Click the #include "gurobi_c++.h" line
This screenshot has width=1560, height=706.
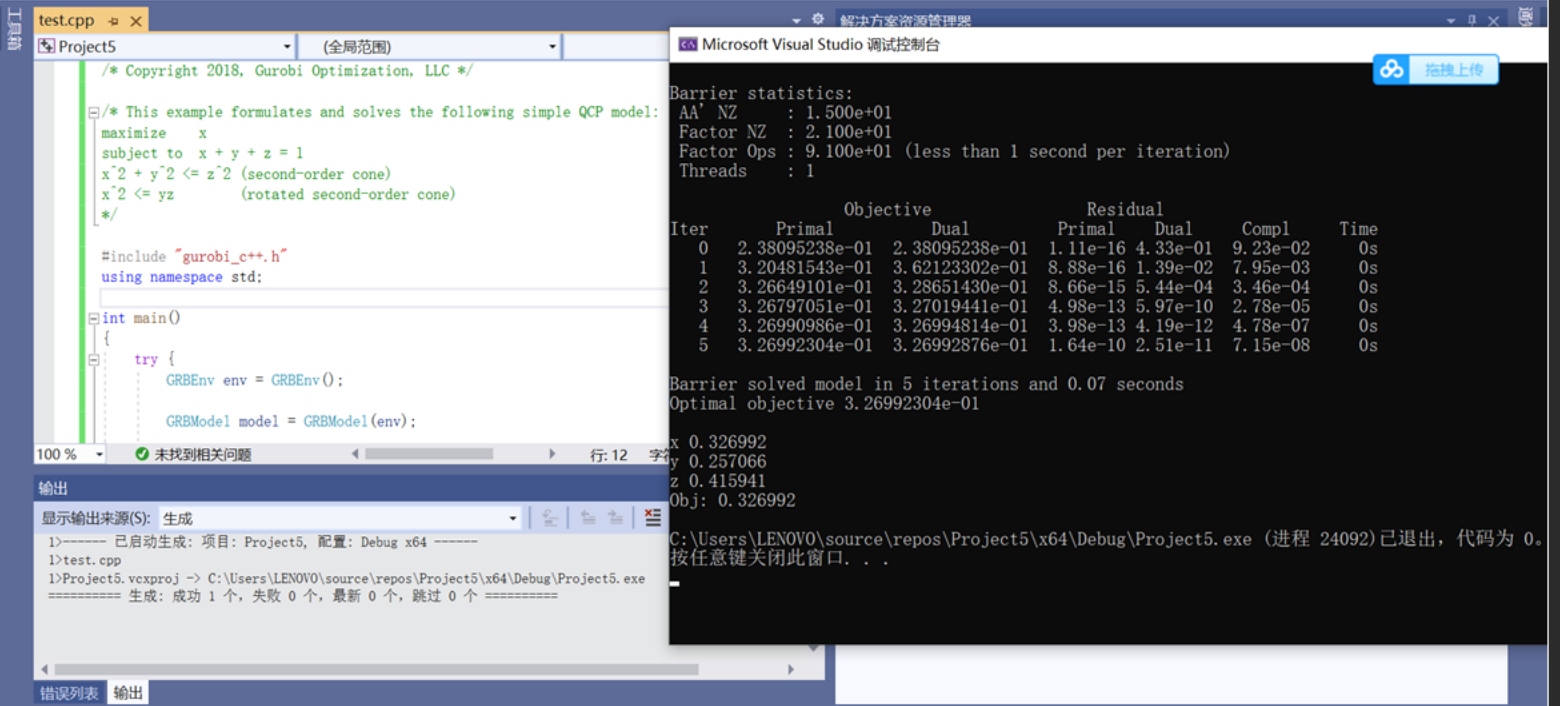(x=195, y=256)
